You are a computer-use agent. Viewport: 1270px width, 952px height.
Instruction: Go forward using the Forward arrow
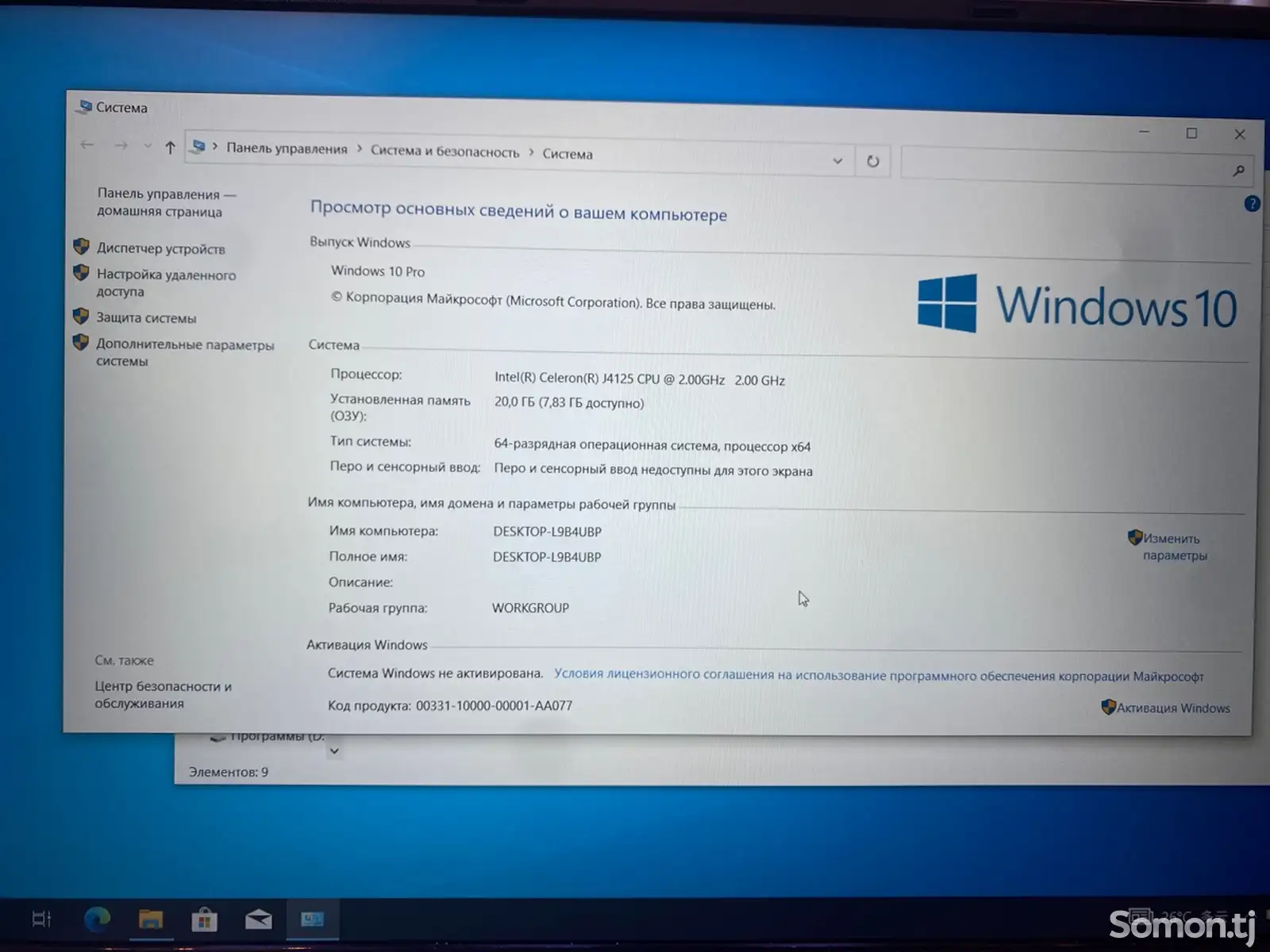pyautogui.click(x=121, y=145)
